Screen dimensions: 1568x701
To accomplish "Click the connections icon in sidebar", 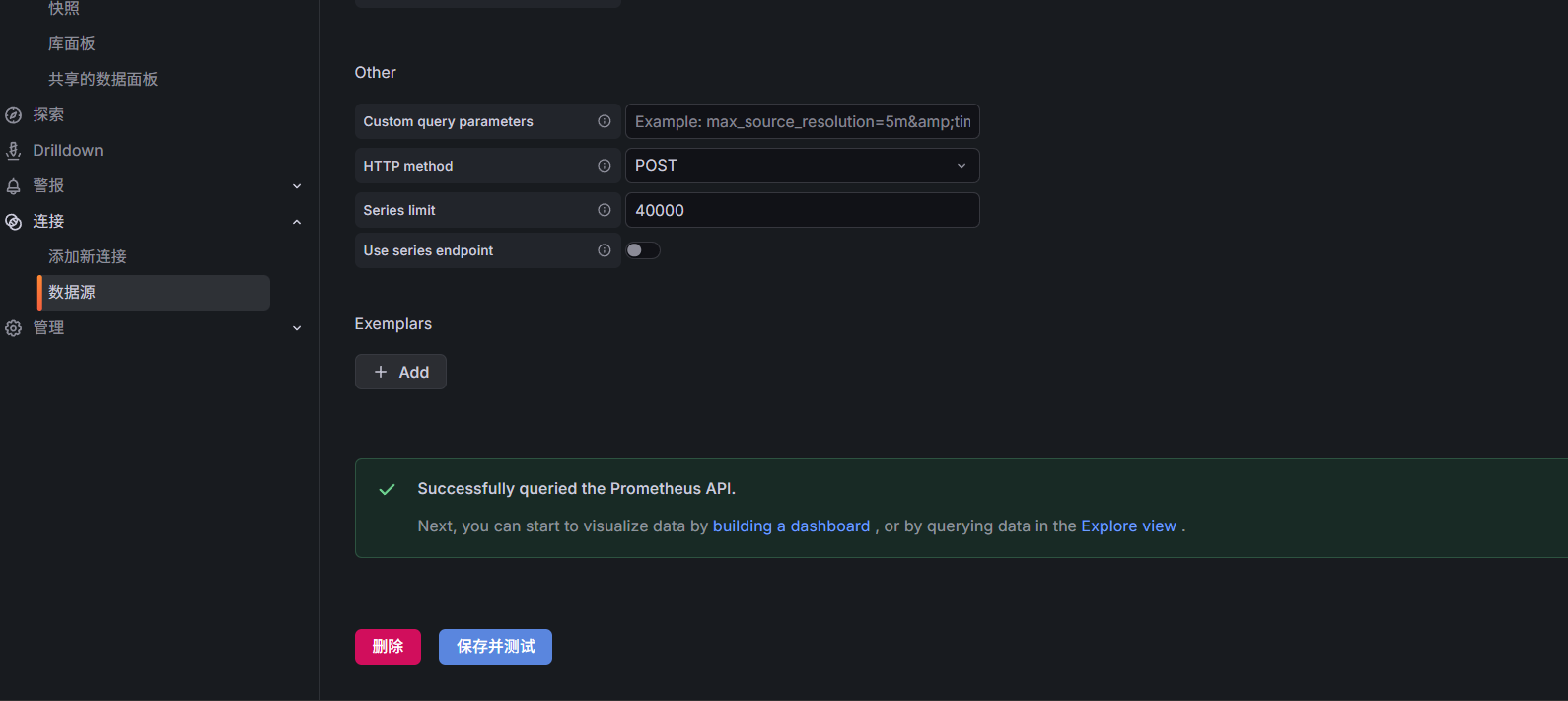I will (14, 222).
